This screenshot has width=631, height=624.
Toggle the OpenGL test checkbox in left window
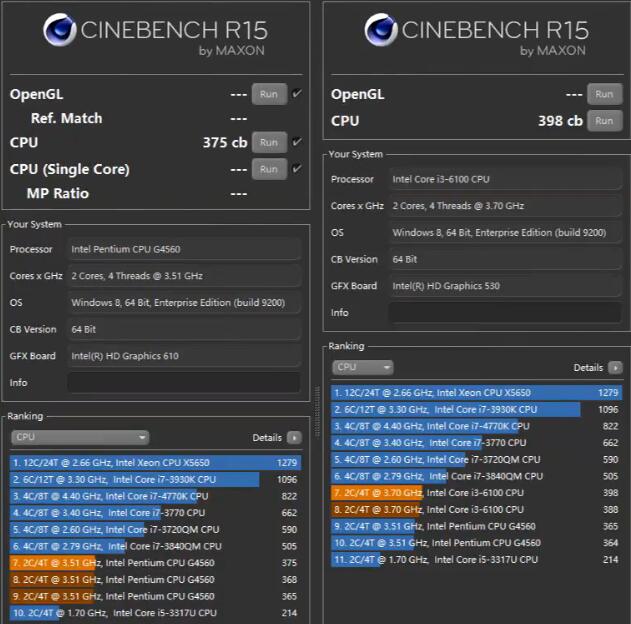[x=297, y=94]
